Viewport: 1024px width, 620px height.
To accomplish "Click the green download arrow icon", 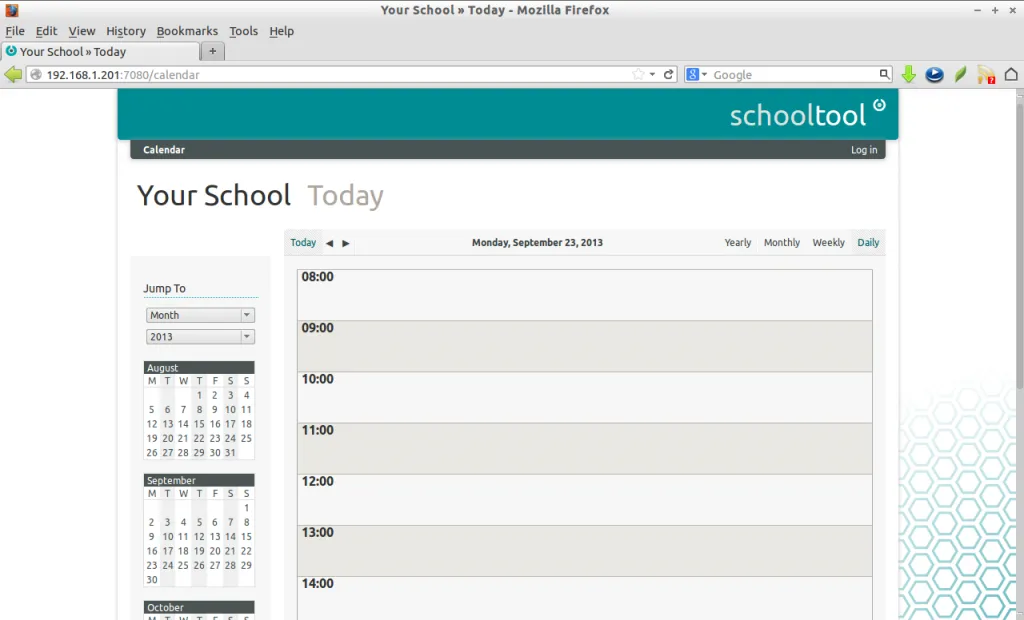I will [908, 74].
